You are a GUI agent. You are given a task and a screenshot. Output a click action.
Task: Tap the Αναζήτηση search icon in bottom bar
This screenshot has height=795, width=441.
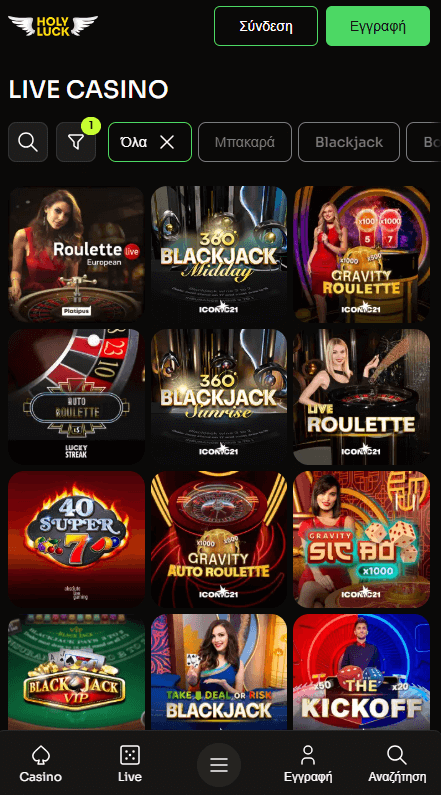397,755
